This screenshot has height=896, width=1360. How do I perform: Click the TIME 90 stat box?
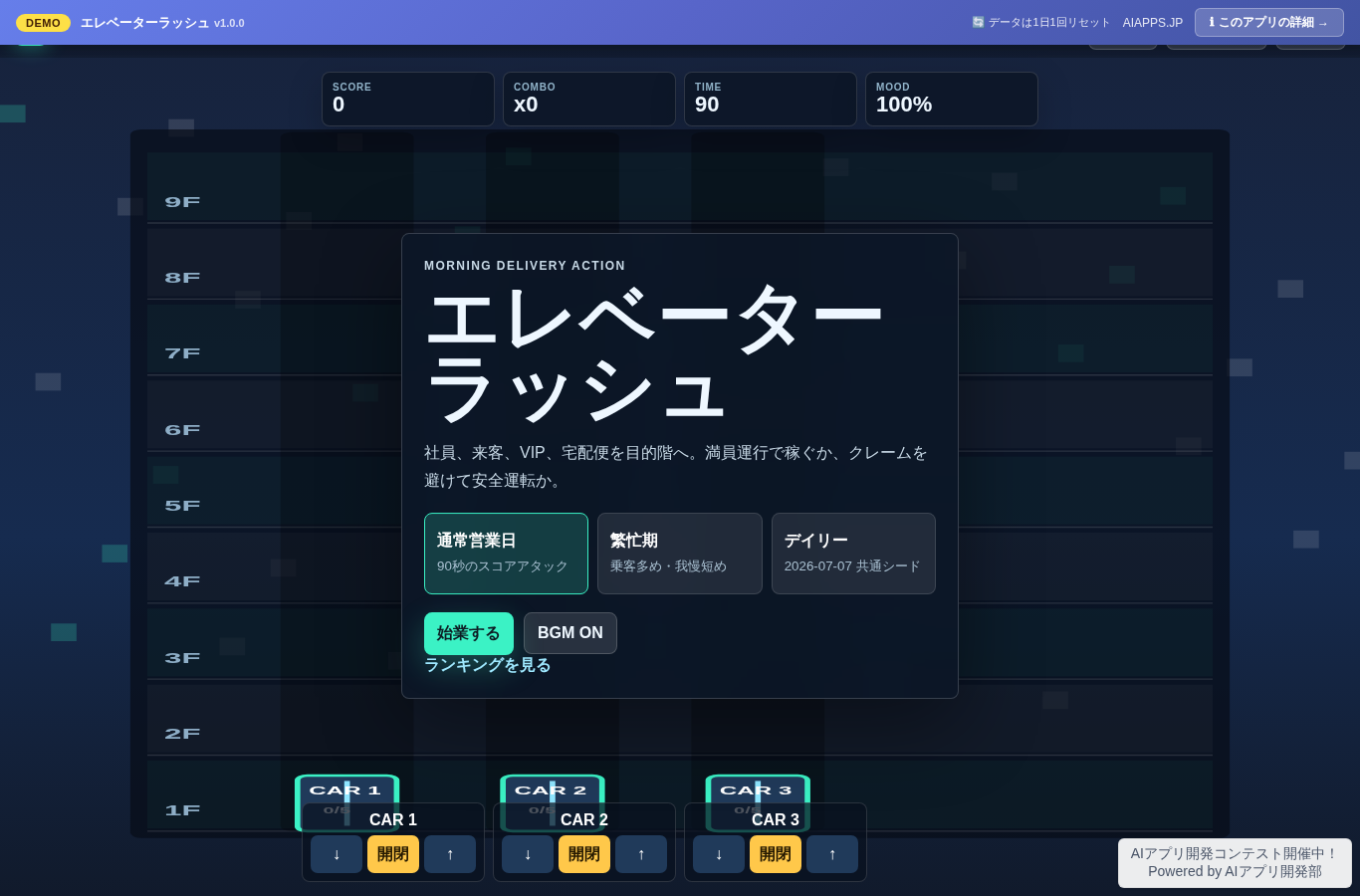coord(771,99)
